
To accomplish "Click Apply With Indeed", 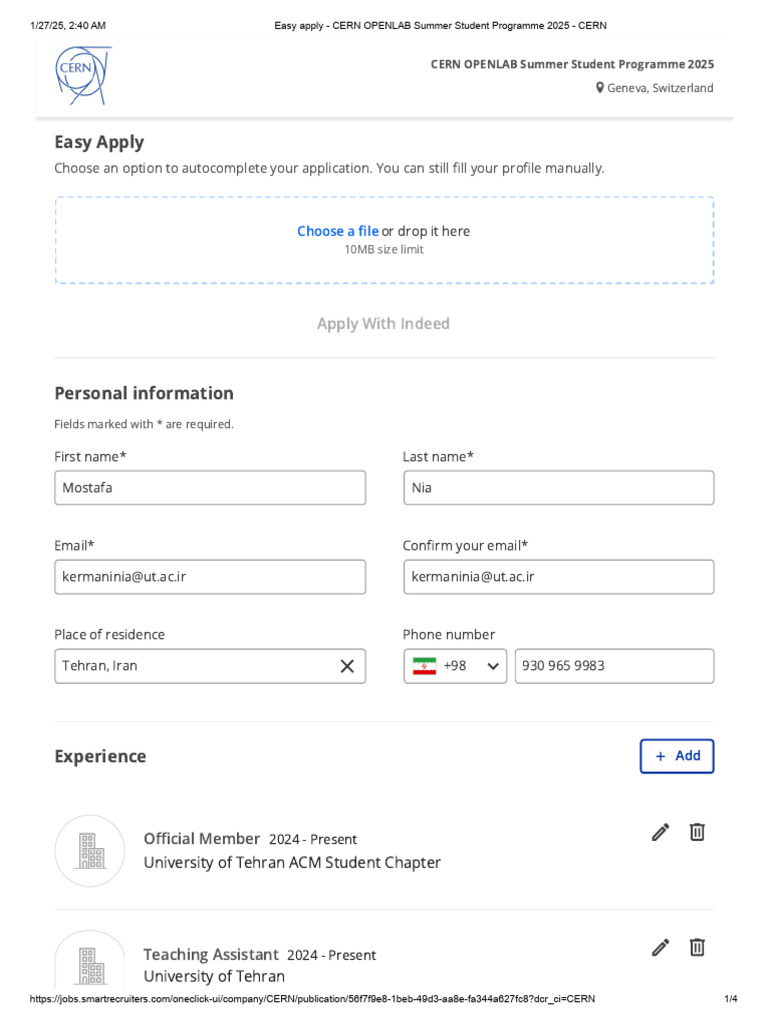I will tap(383, 323).
